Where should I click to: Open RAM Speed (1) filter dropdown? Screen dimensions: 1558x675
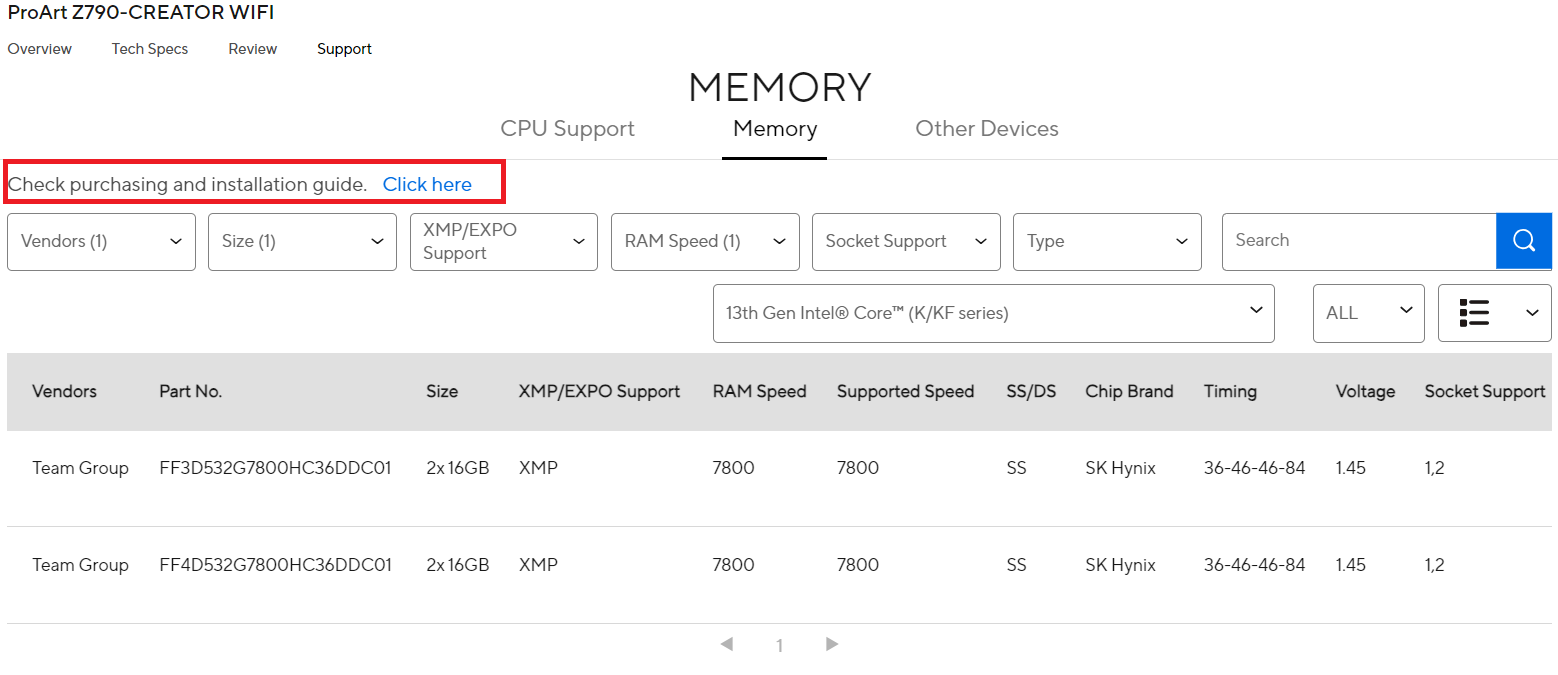coord(705,241)
